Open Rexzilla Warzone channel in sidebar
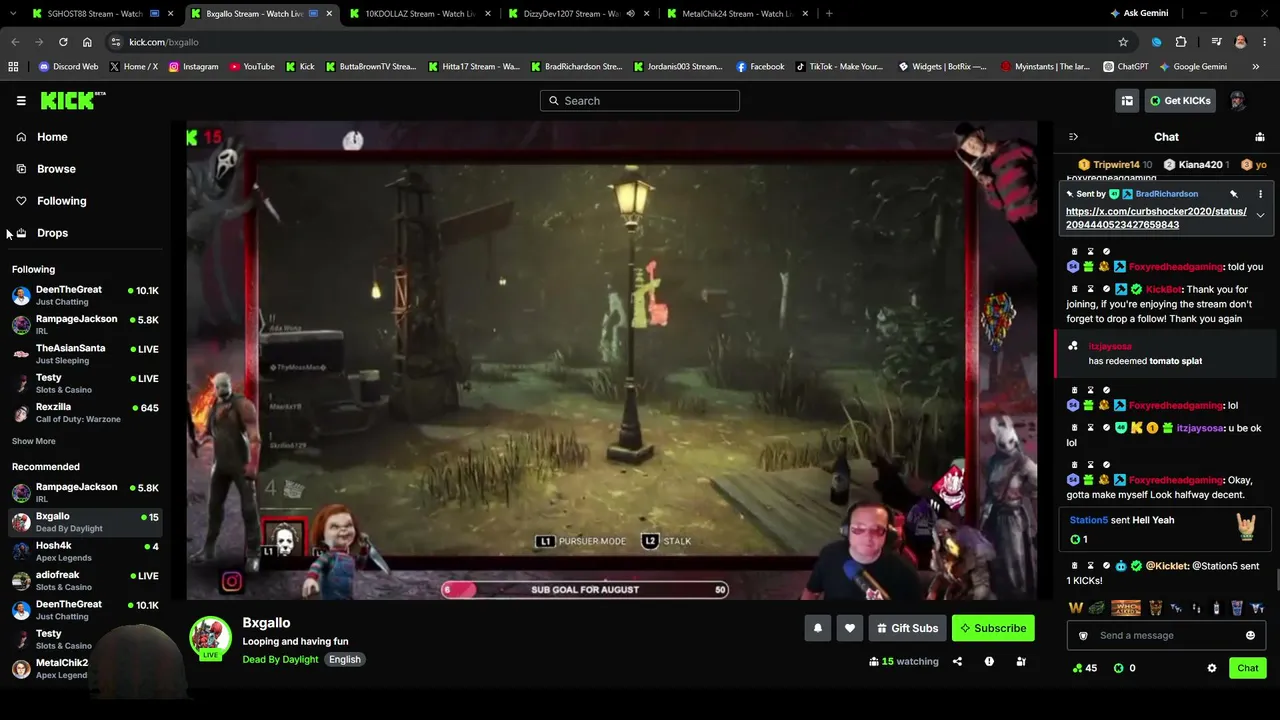Viewport: 1280px width, 720px height. point(85,412)
